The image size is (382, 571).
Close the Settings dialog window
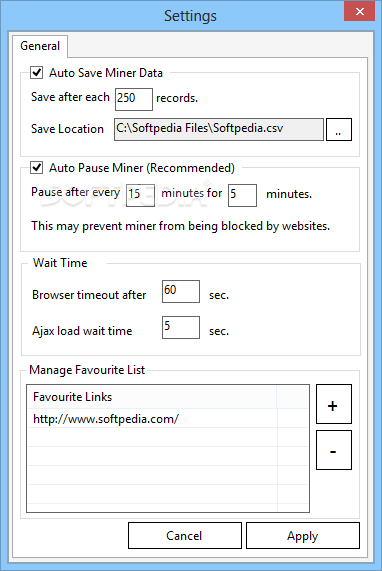tap(359, 11)
